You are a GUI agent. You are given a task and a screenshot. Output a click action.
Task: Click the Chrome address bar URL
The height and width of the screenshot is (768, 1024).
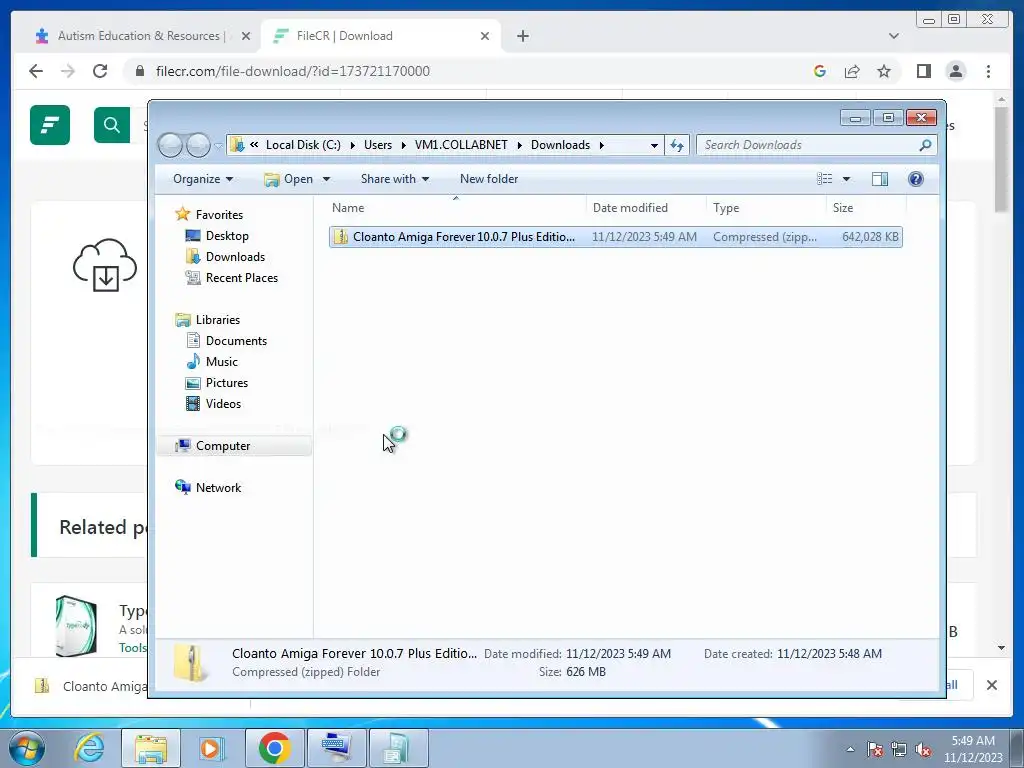293,71
